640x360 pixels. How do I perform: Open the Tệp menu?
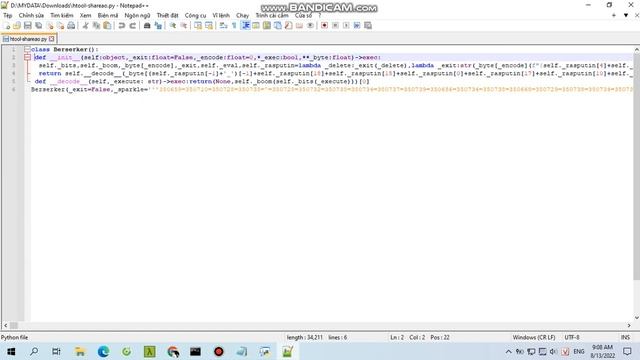click(x=8, y=16)
